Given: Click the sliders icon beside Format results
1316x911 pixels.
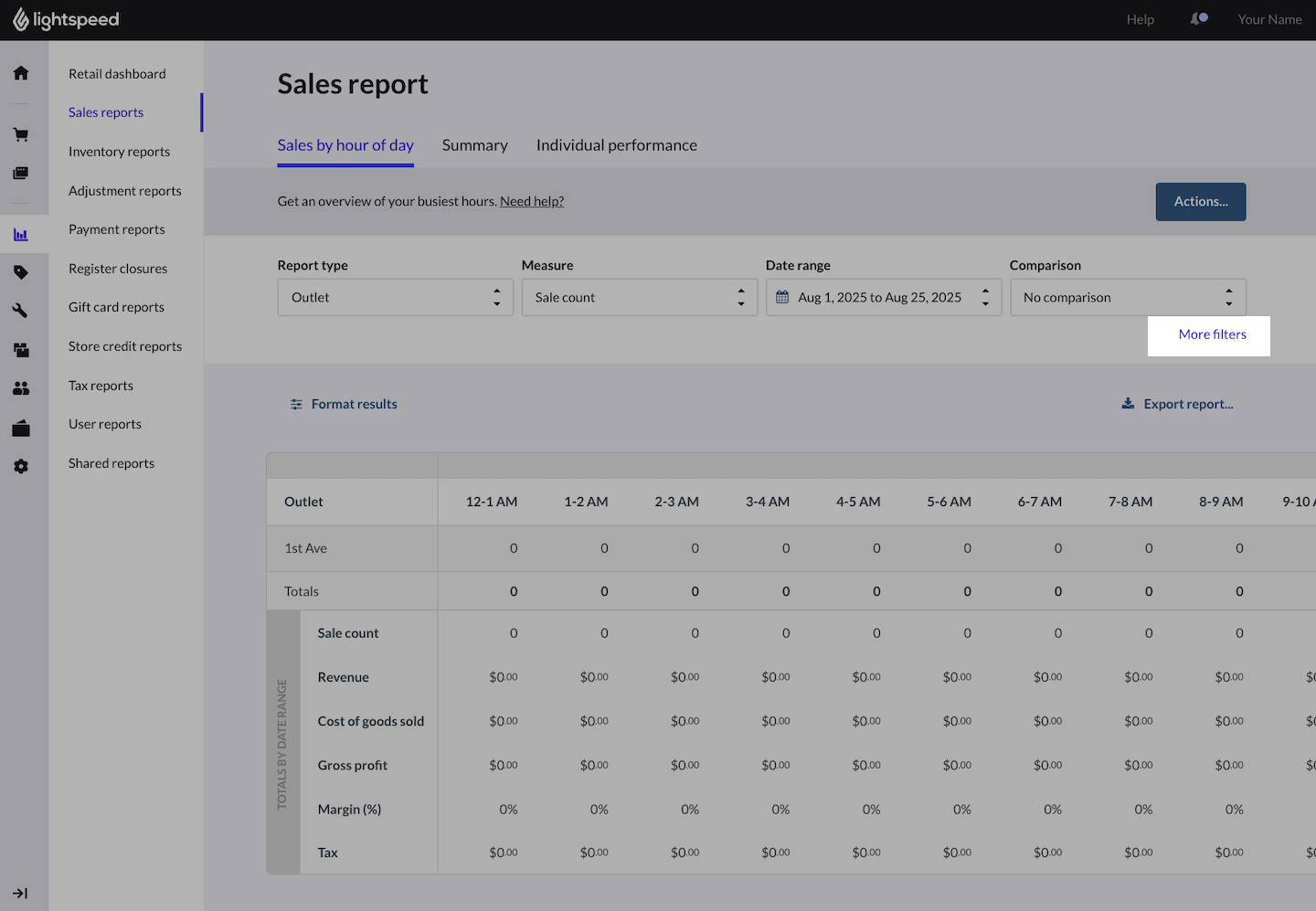Looking at the screenshot, I should click(x=296, y=404).
